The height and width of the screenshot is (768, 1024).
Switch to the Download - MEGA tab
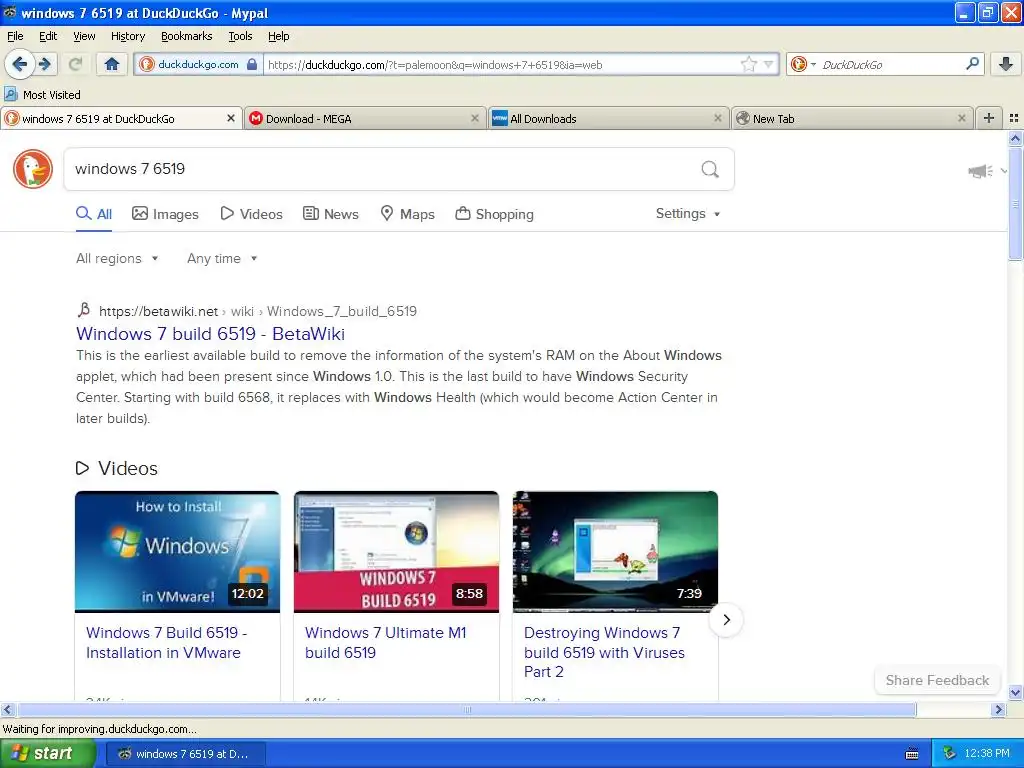tap(364, 118)
